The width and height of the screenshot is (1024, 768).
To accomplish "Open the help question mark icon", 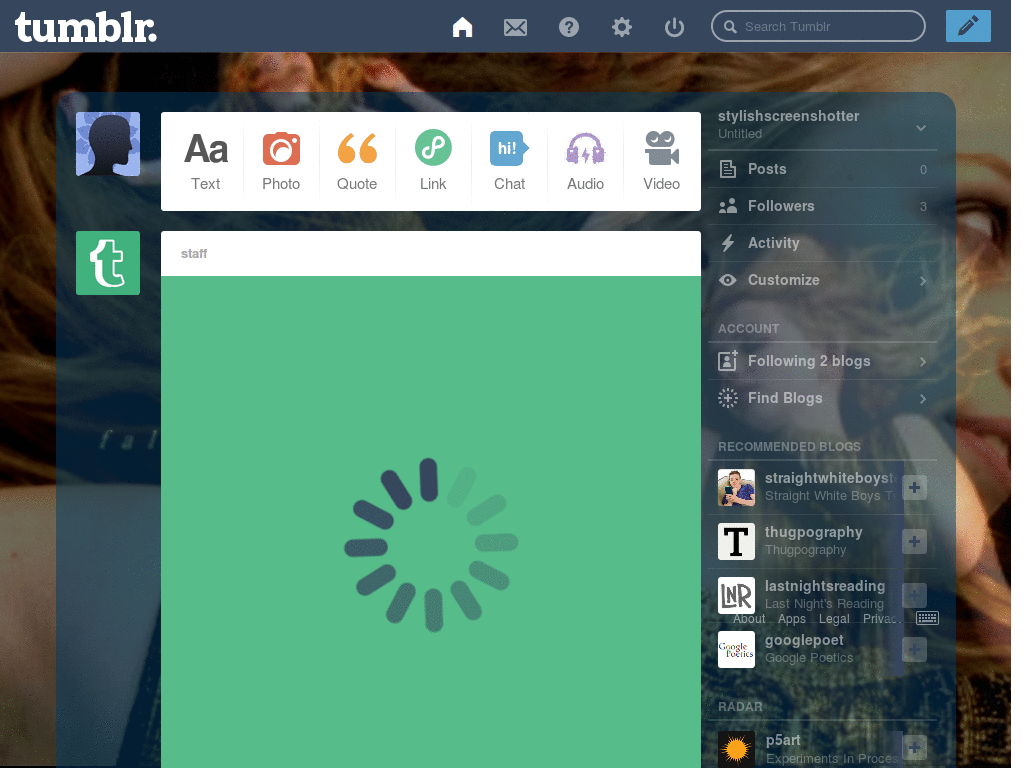I will (x=569, y=27).
